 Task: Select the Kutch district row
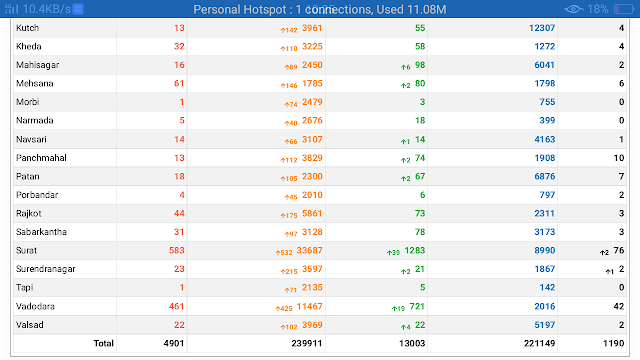tap(320, 28)
